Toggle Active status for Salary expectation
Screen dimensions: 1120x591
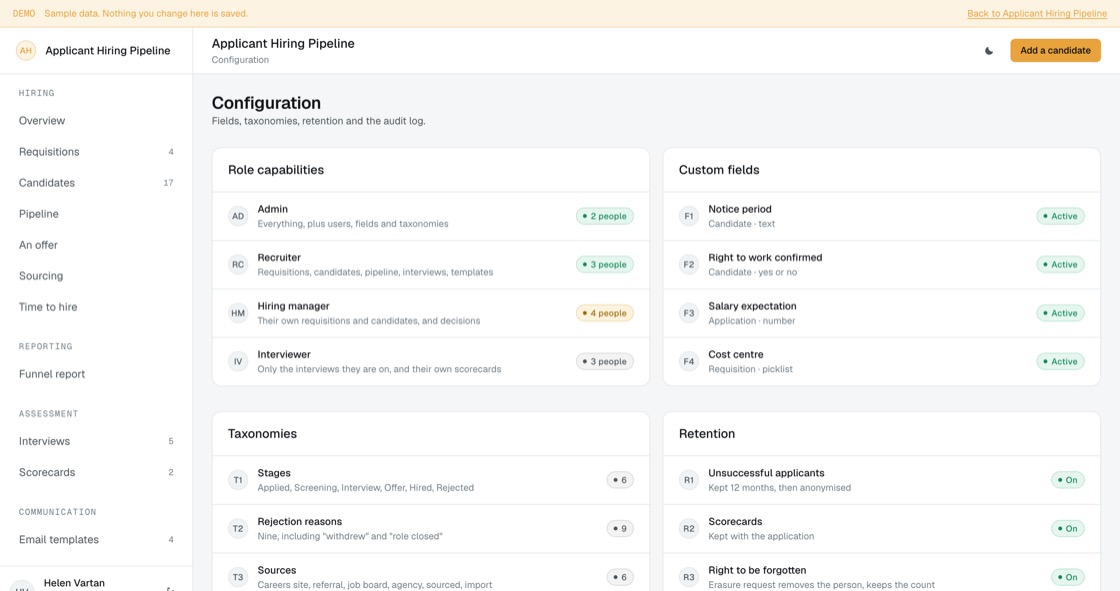(x=1060, y=313)
